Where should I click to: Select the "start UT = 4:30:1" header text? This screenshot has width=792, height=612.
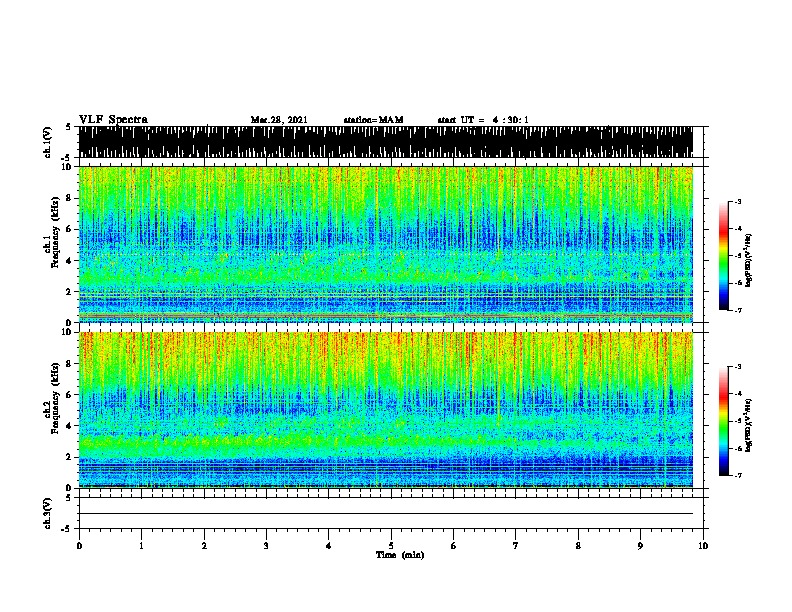(483, 120)
